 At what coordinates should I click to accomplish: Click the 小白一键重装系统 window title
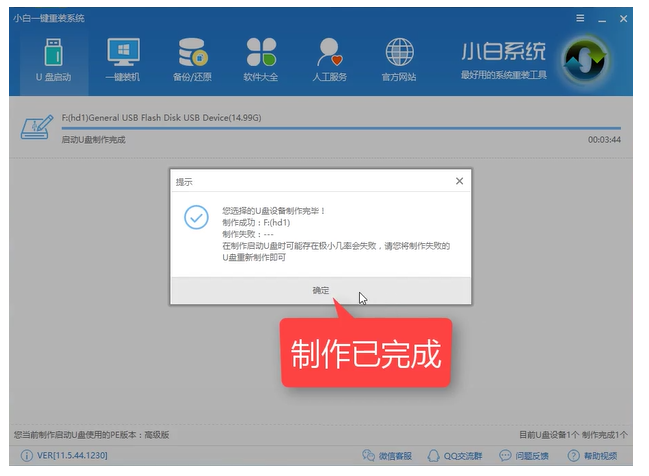coord(48,18)
